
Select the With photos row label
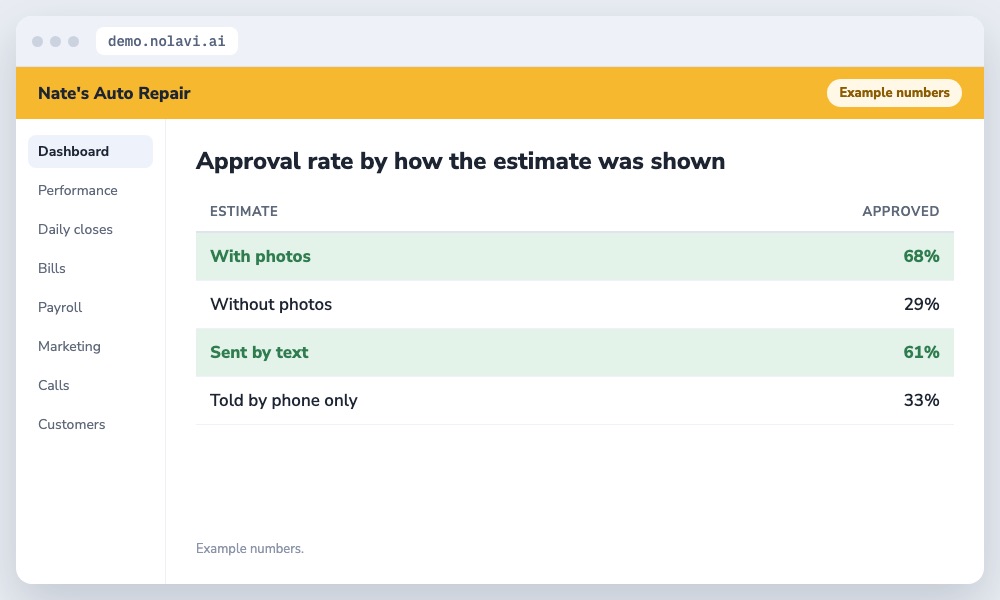260,256
